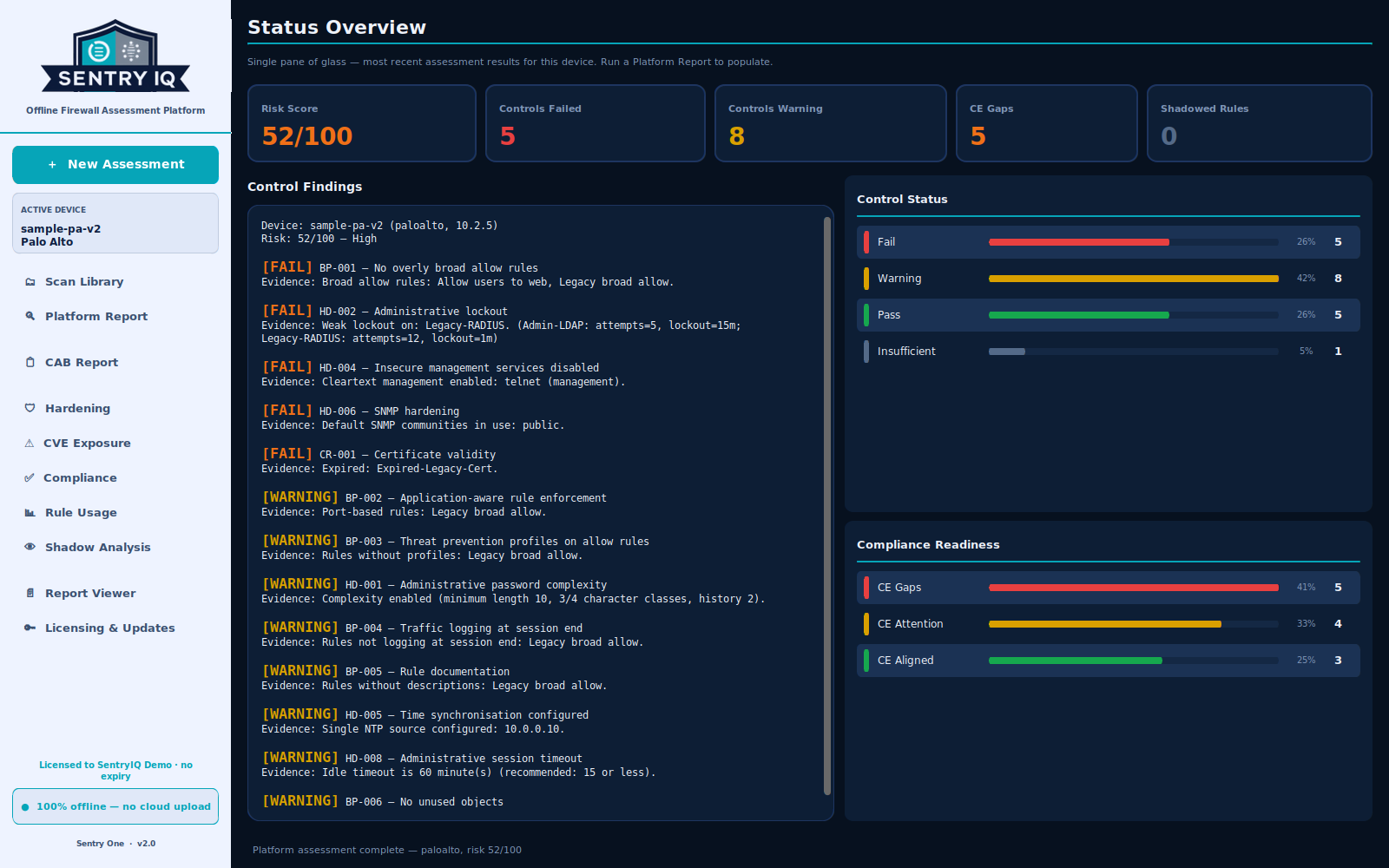Click the Control Findings scrollbar
The height and width of the screenshot is (868, 1389).
[x=826, y=506]
